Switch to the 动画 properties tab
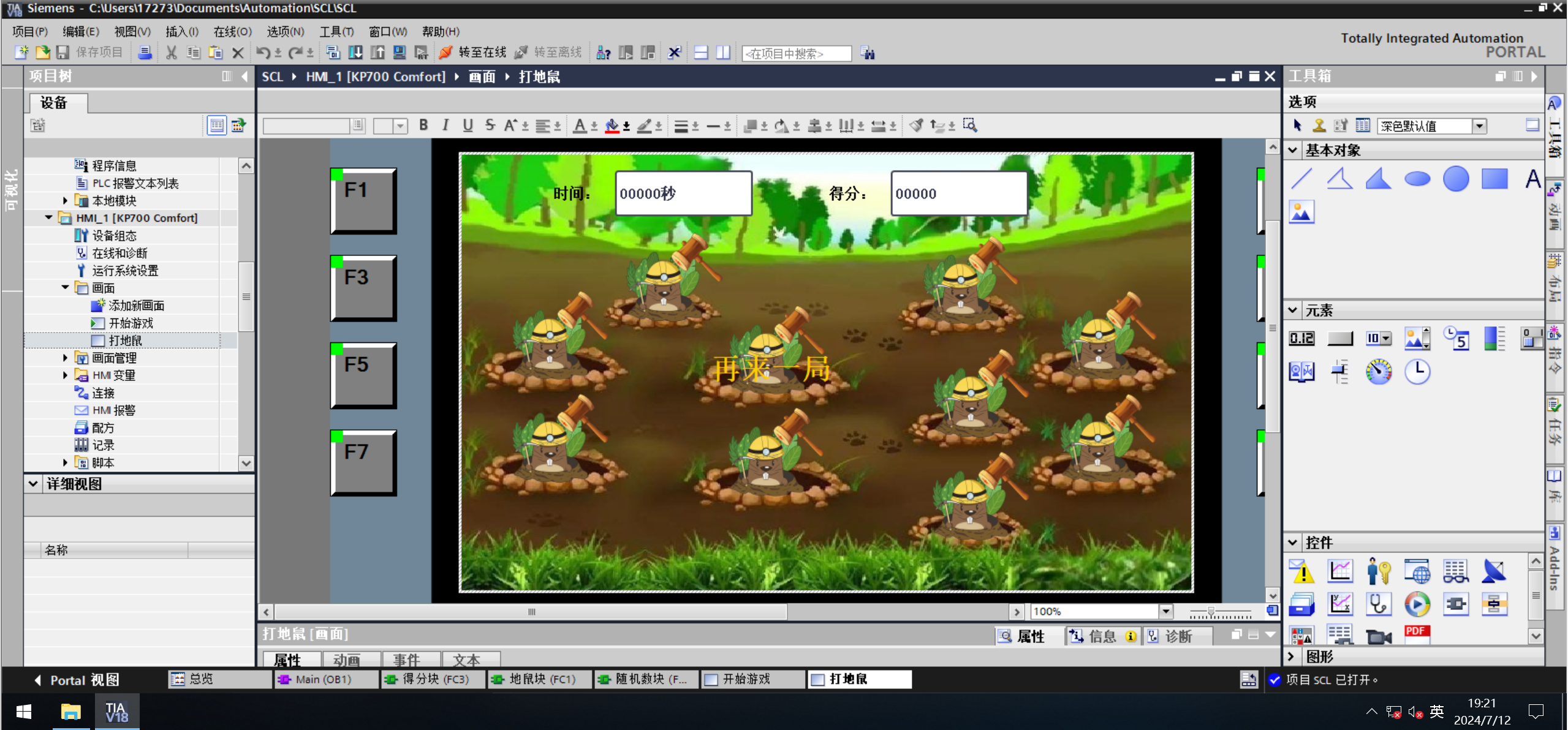 (347, 660)
